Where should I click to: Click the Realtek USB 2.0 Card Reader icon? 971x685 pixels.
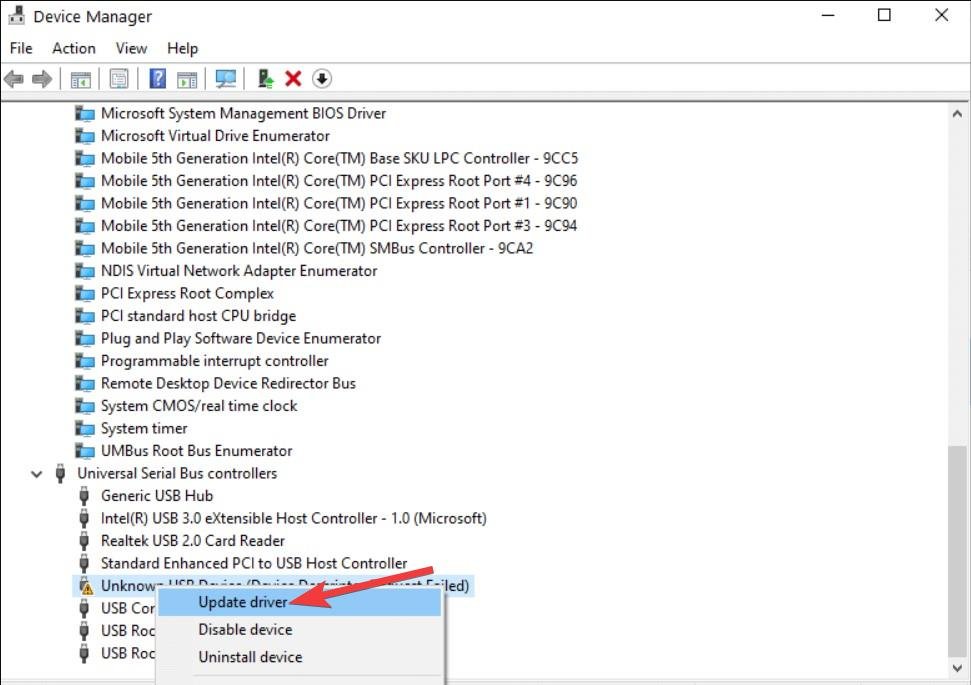point(84,541)
